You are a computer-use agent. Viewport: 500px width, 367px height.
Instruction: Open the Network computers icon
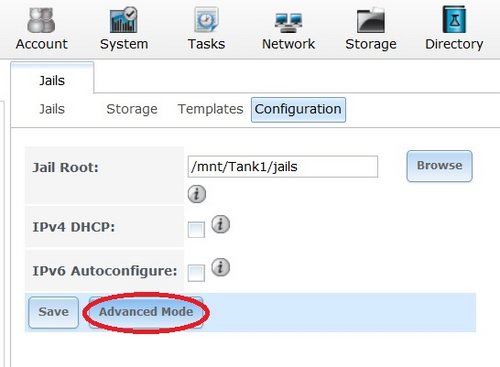coord(288,23)
